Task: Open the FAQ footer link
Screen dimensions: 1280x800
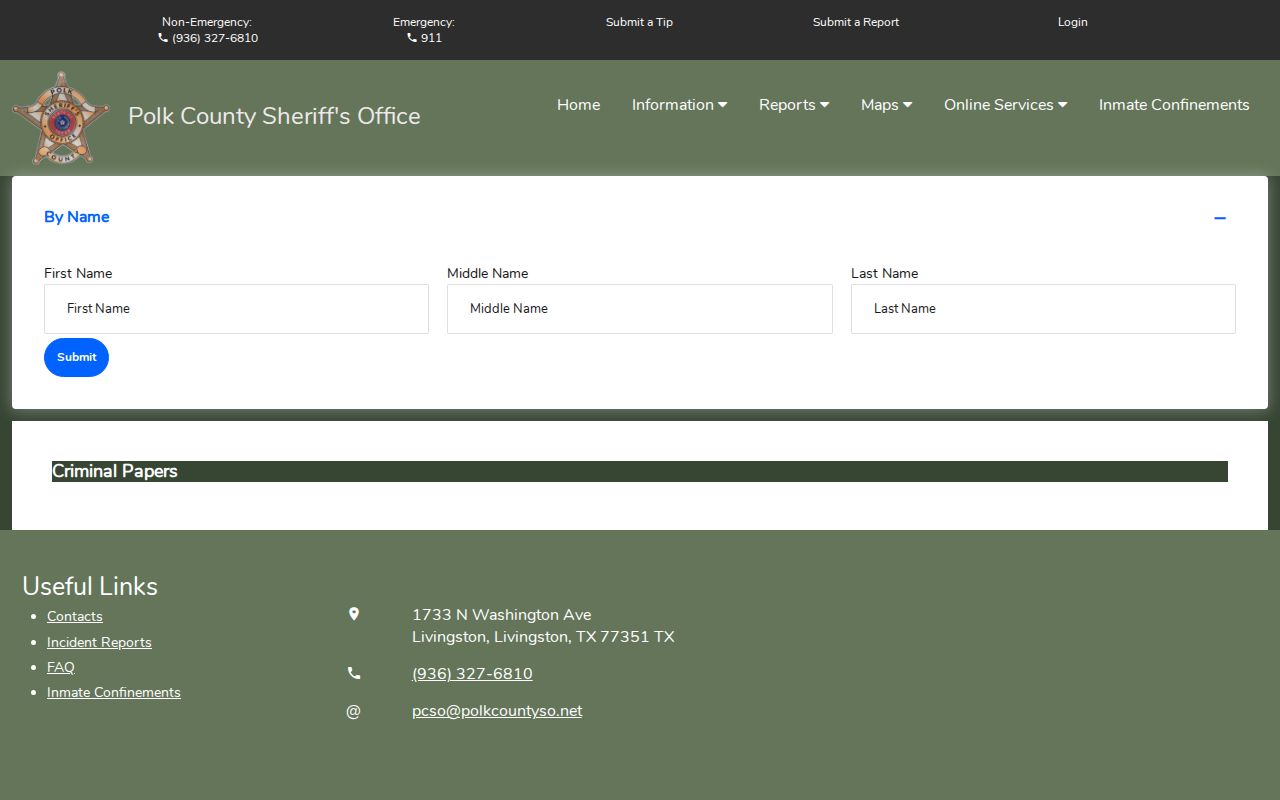Action: [x=61, y=667]
